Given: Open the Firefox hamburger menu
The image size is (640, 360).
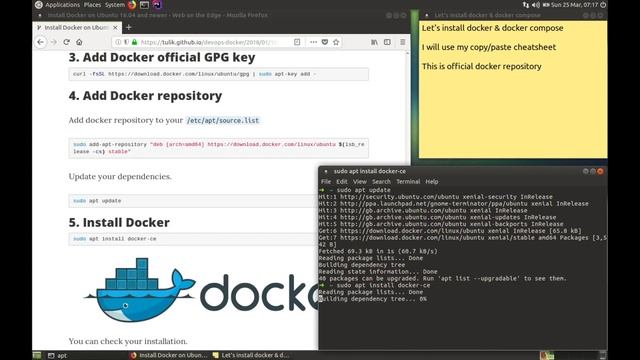Looking at the screenshot, I should [402, 42].
